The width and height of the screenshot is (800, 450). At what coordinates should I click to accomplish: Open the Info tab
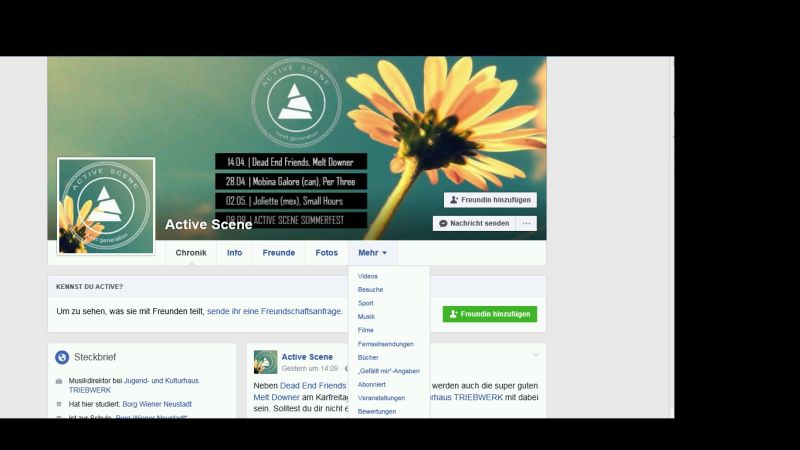(x=234, y=253)
